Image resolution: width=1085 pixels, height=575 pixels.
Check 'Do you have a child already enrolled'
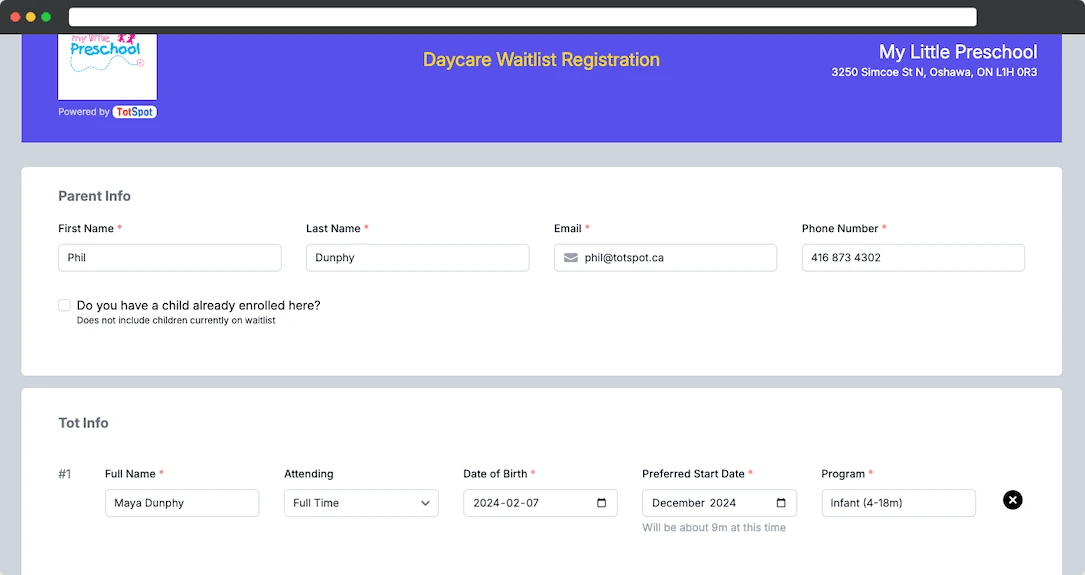click(64, 305)
